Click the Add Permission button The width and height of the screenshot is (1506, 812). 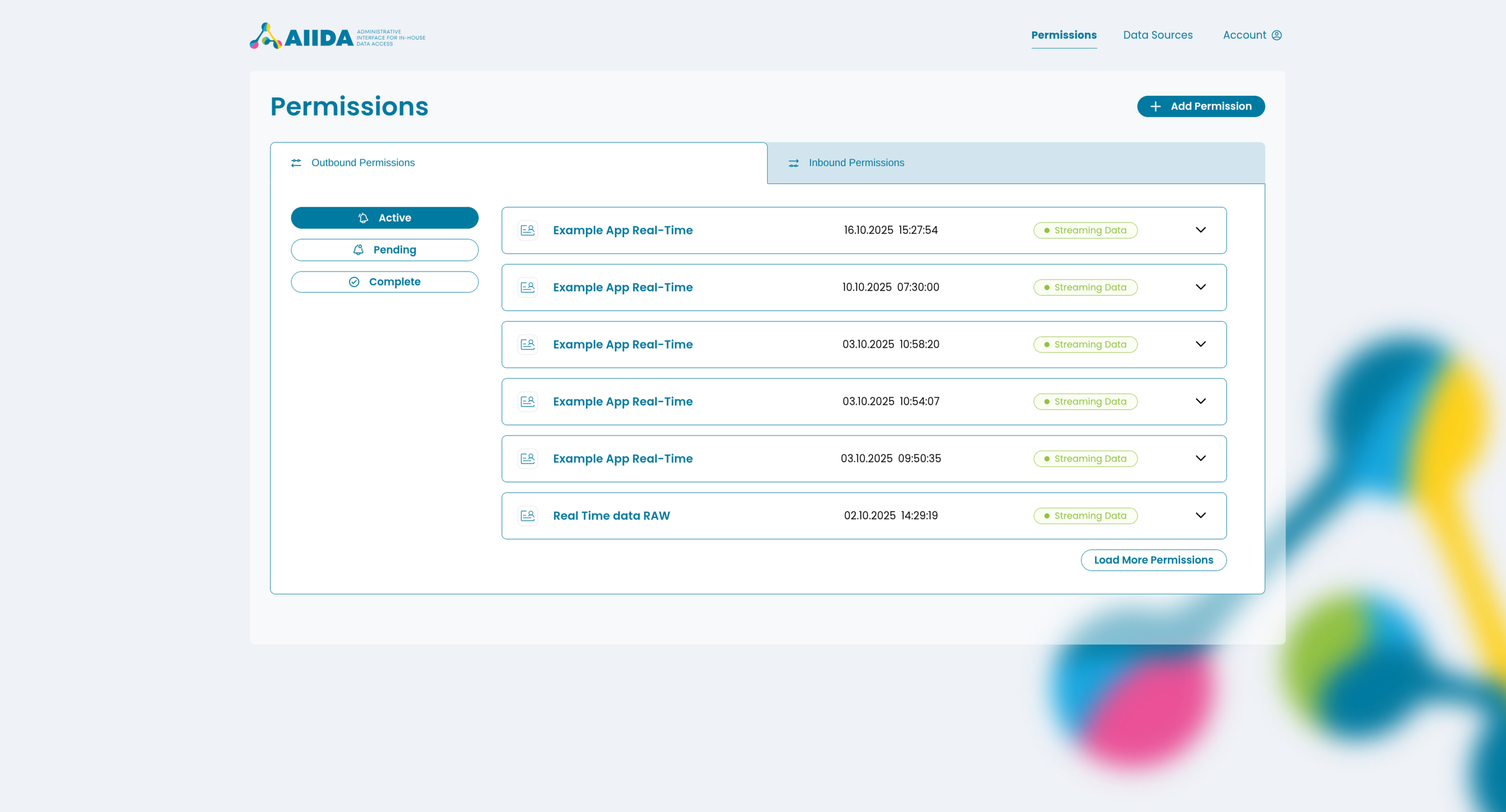[x=1201, y=107]
